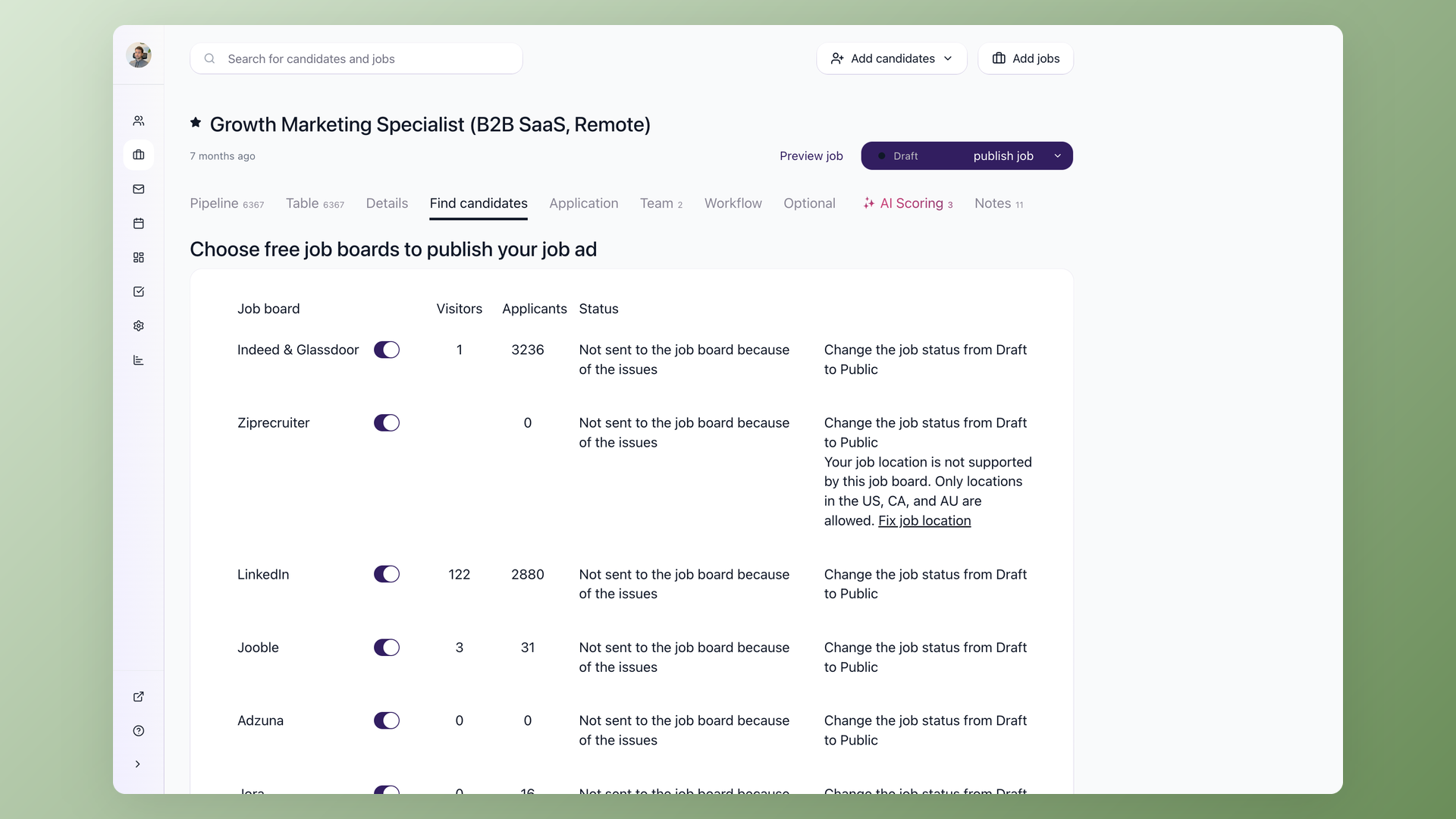
Task: Open the Optional tab
Action: pos(809,203)
